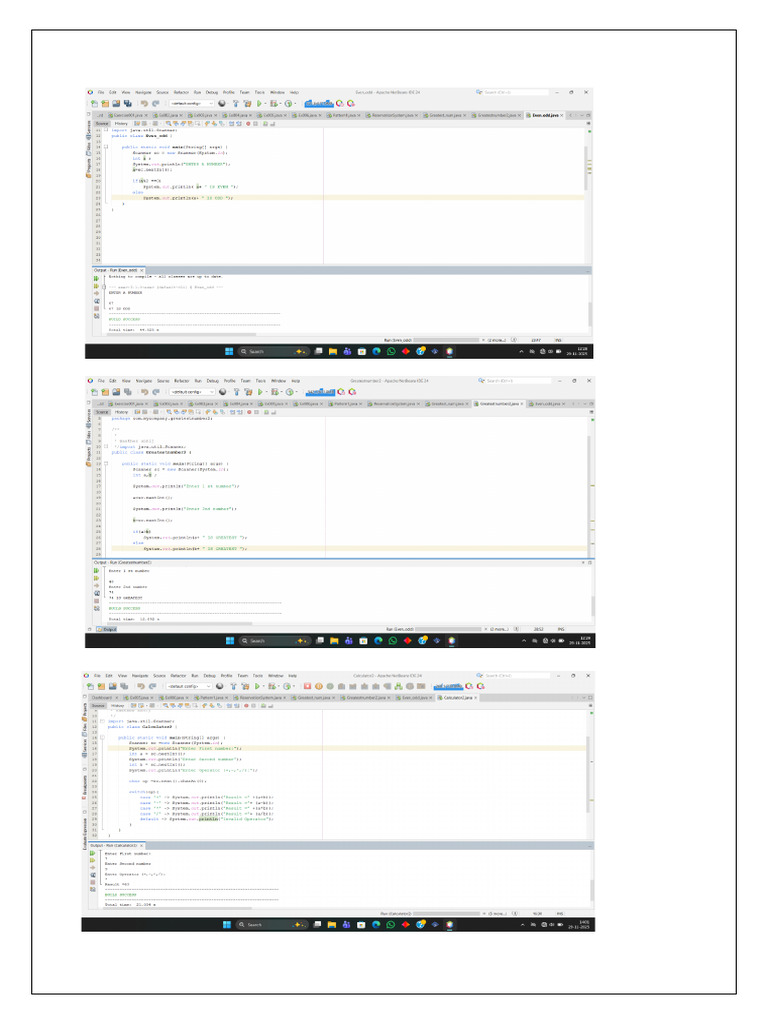Undo last edit in Even_odd window
The height and width of the screenshot is (1024, 768).
point(144,103)
